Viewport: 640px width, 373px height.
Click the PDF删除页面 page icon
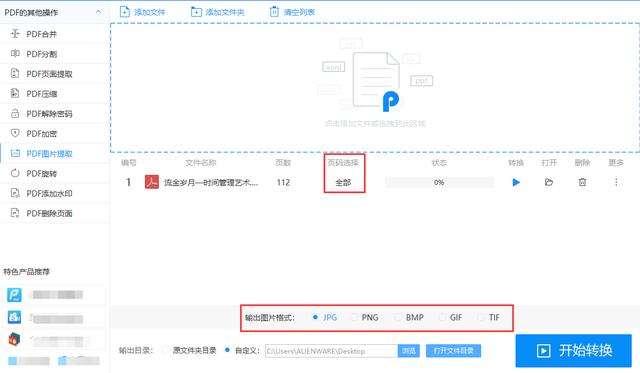15,213
